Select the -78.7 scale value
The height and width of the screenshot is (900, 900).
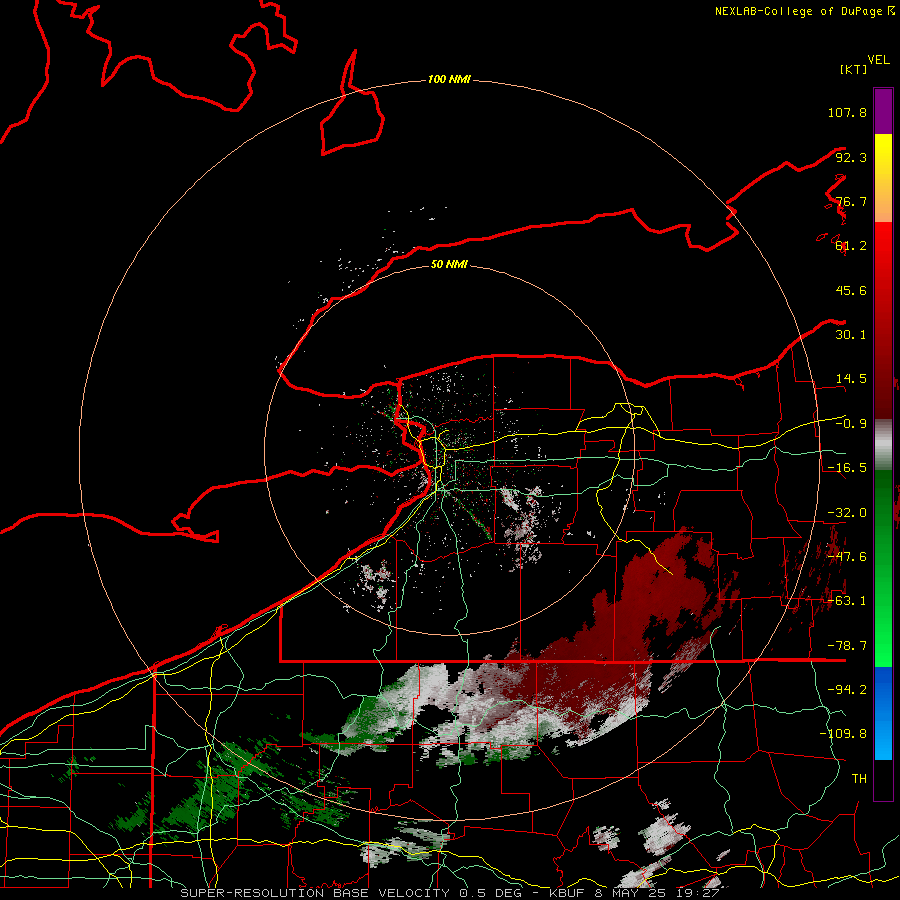coord(847,646)
